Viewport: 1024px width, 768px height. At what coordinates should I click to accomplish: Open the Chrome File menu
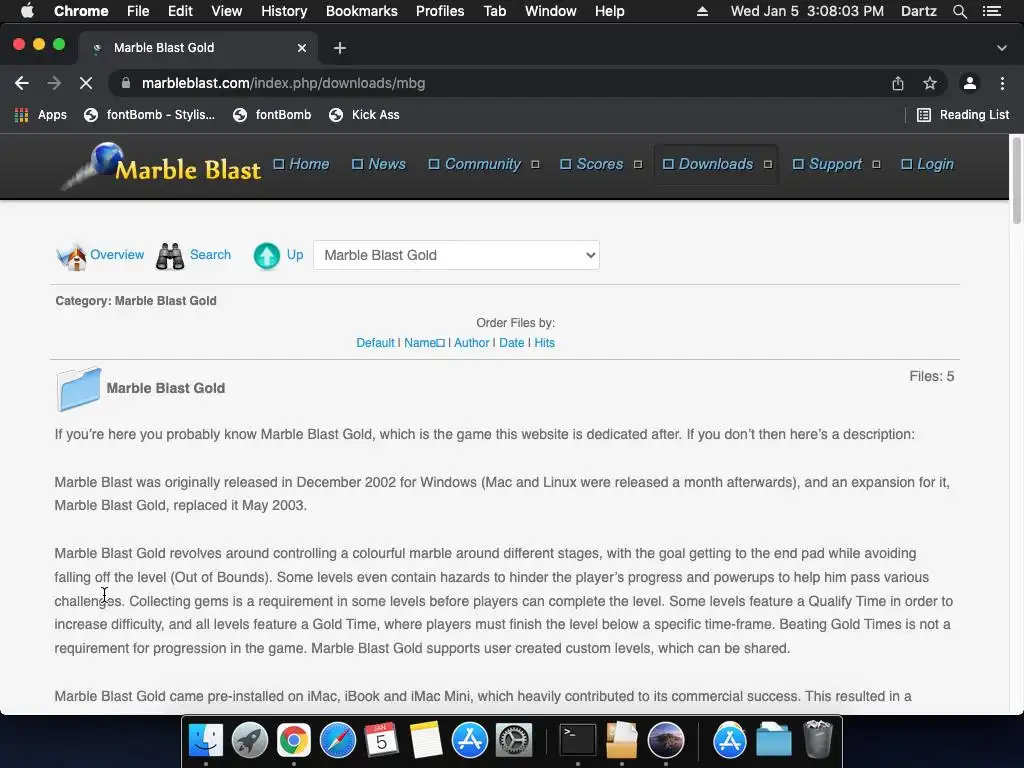click(x=138, y=11)
